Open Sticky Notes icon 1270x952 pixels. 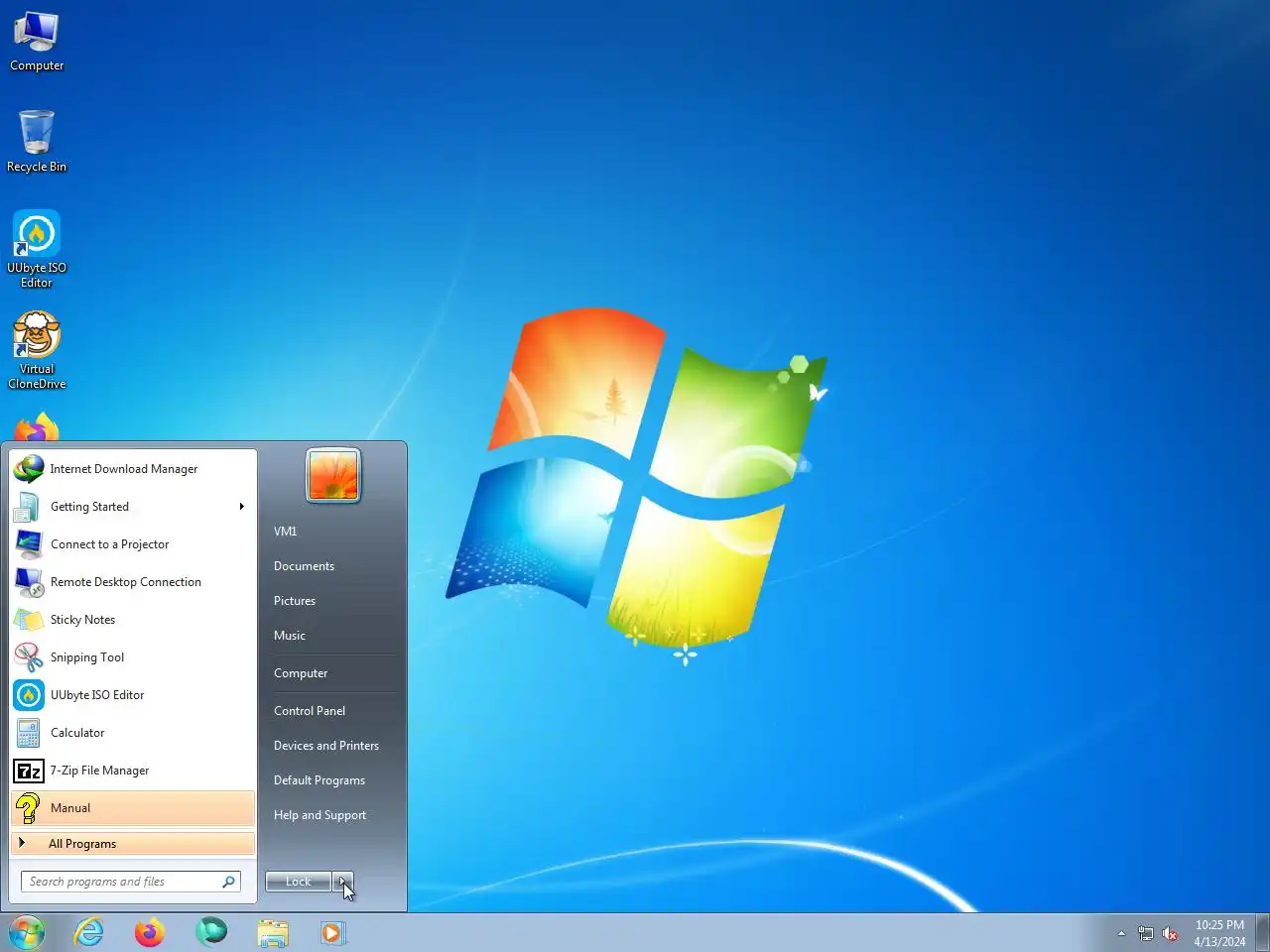click(29, 620)
